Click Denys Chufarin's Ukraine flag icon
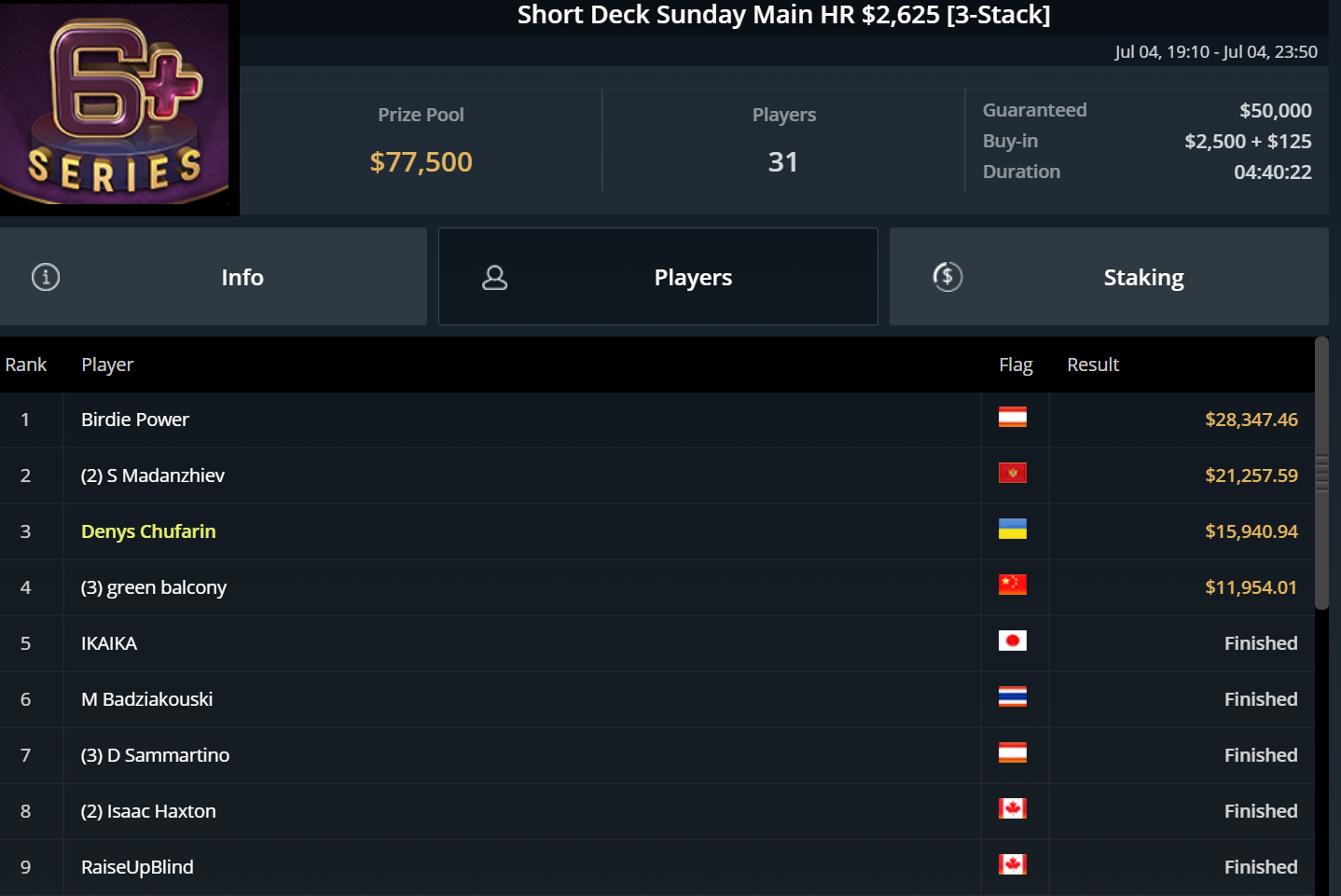 point(1012,530)
